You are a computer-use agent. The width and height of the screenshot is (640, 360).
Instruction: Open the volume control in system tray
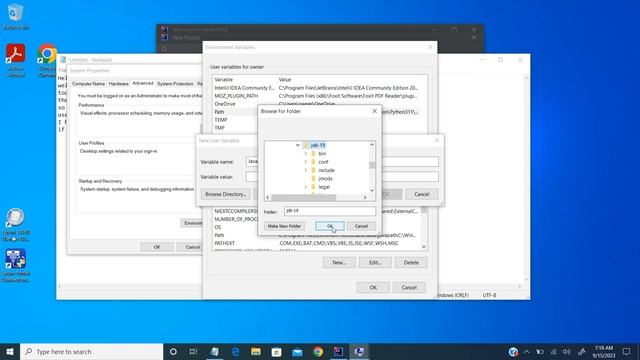coord(567,352)
